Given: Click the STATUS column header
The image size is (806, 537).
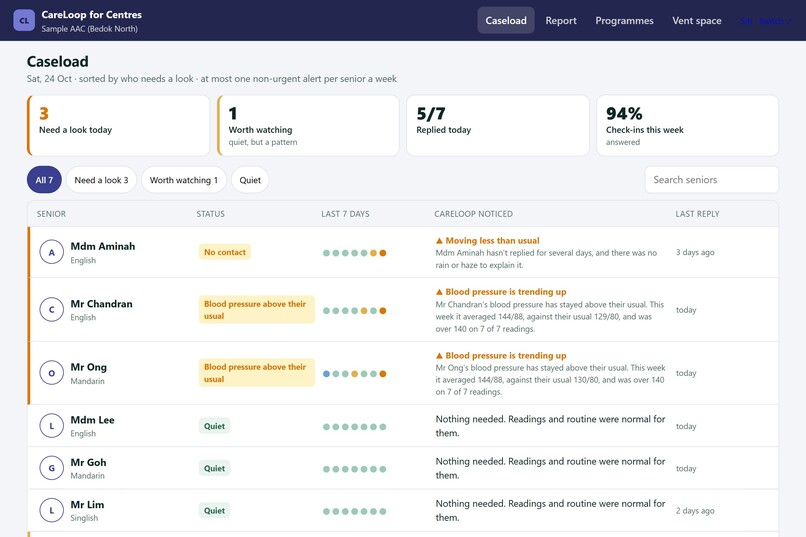Looking at the screenshot, I should 210,214.
